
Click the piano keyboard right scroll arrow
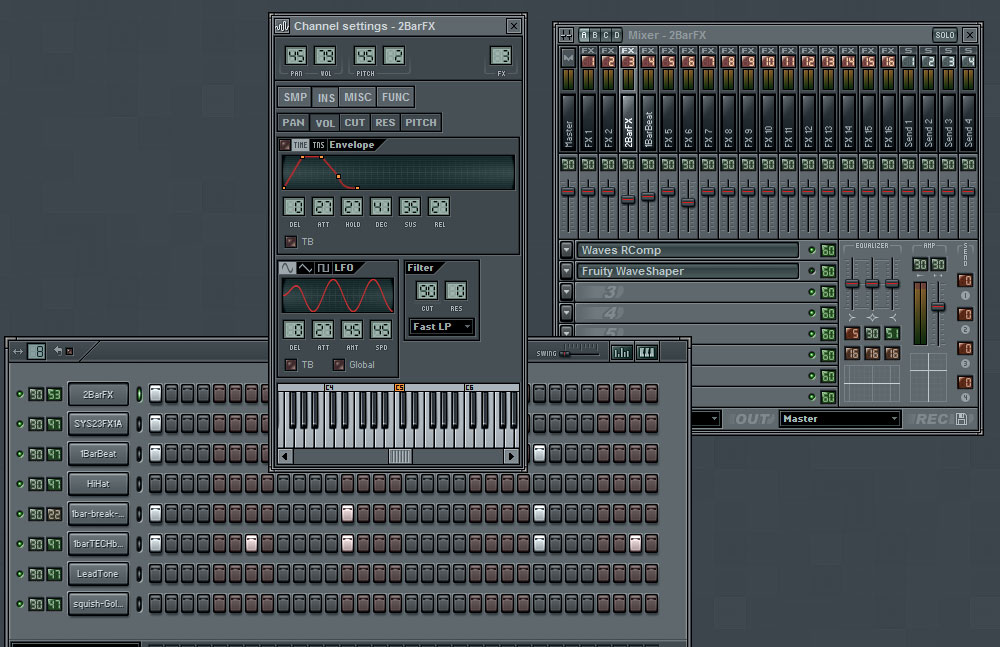(511, 456)
